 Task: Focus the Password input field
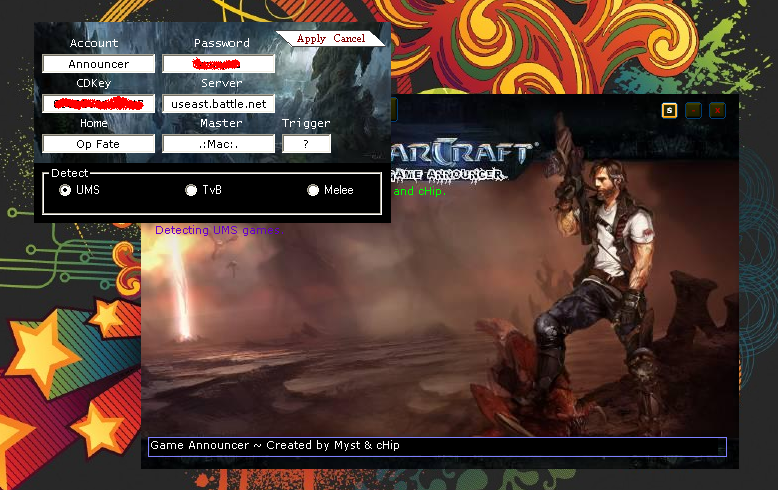[x=218, y=64]
